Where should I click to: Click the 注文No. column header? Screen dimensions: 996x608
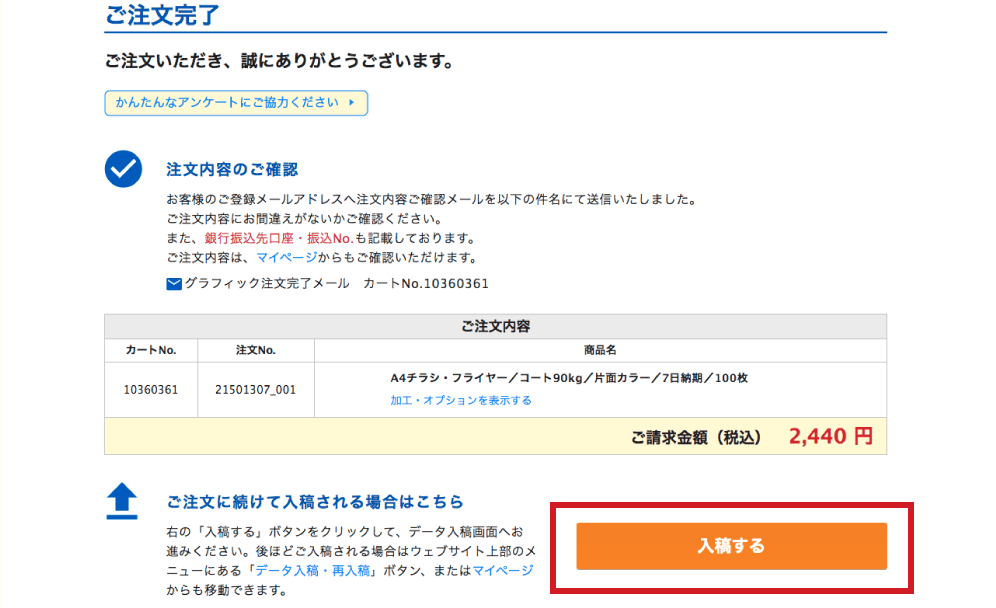pyautogui.click(x=255, y=350)
